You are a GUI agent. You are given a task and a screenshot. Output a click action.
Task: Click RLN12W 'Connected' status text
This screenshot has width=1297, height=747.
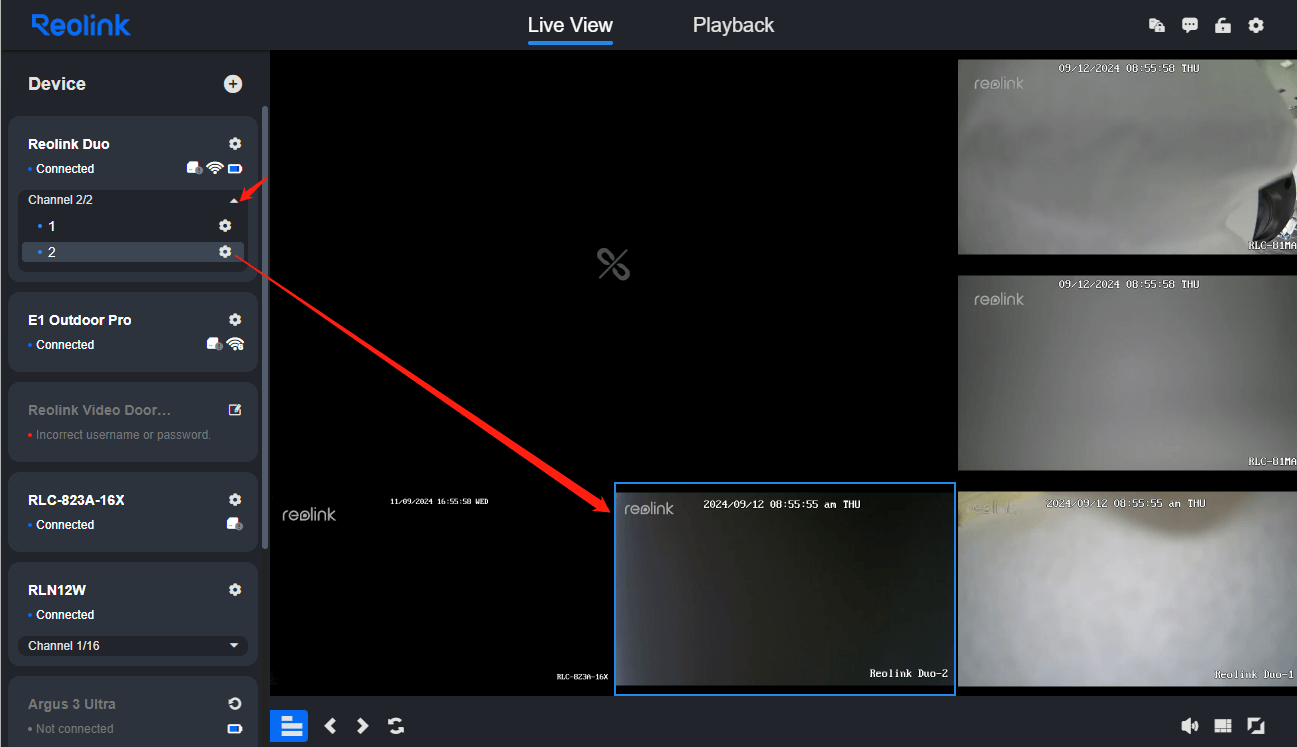pyautogui.click(x=65, y=615)
